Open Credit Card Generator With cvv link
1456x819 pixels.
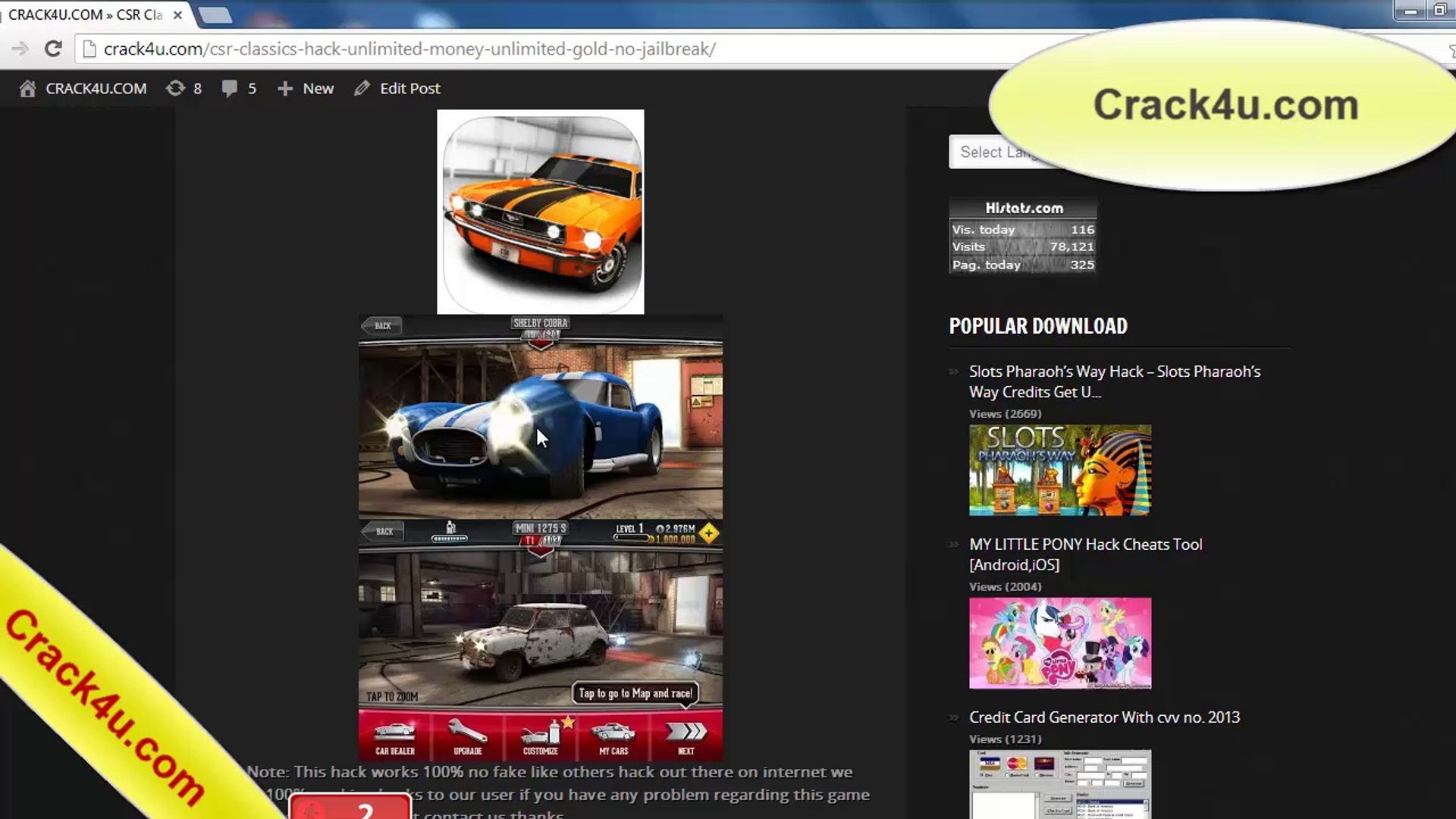tap(1104, 717)
